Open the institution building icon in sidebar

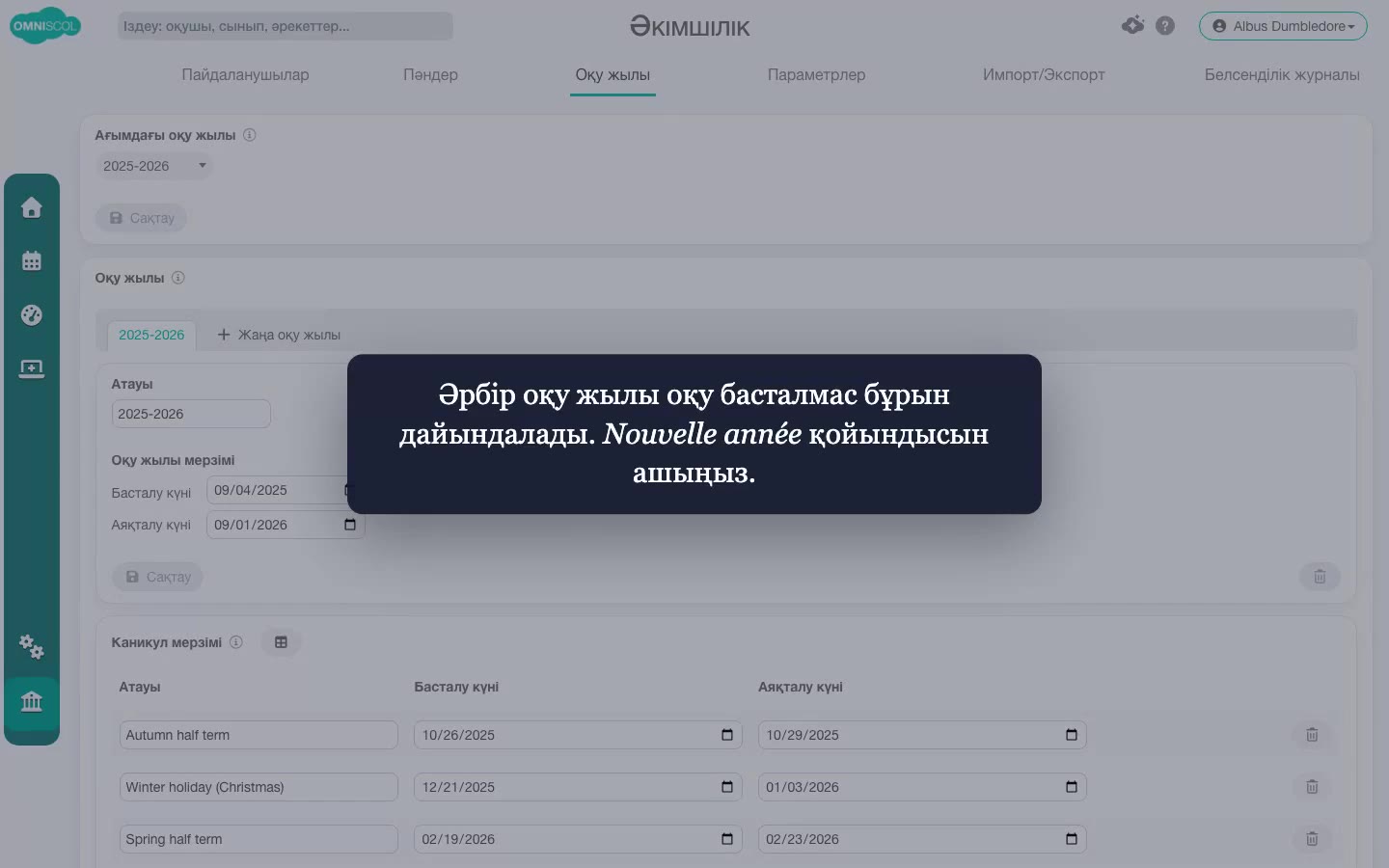pos(32,701)
